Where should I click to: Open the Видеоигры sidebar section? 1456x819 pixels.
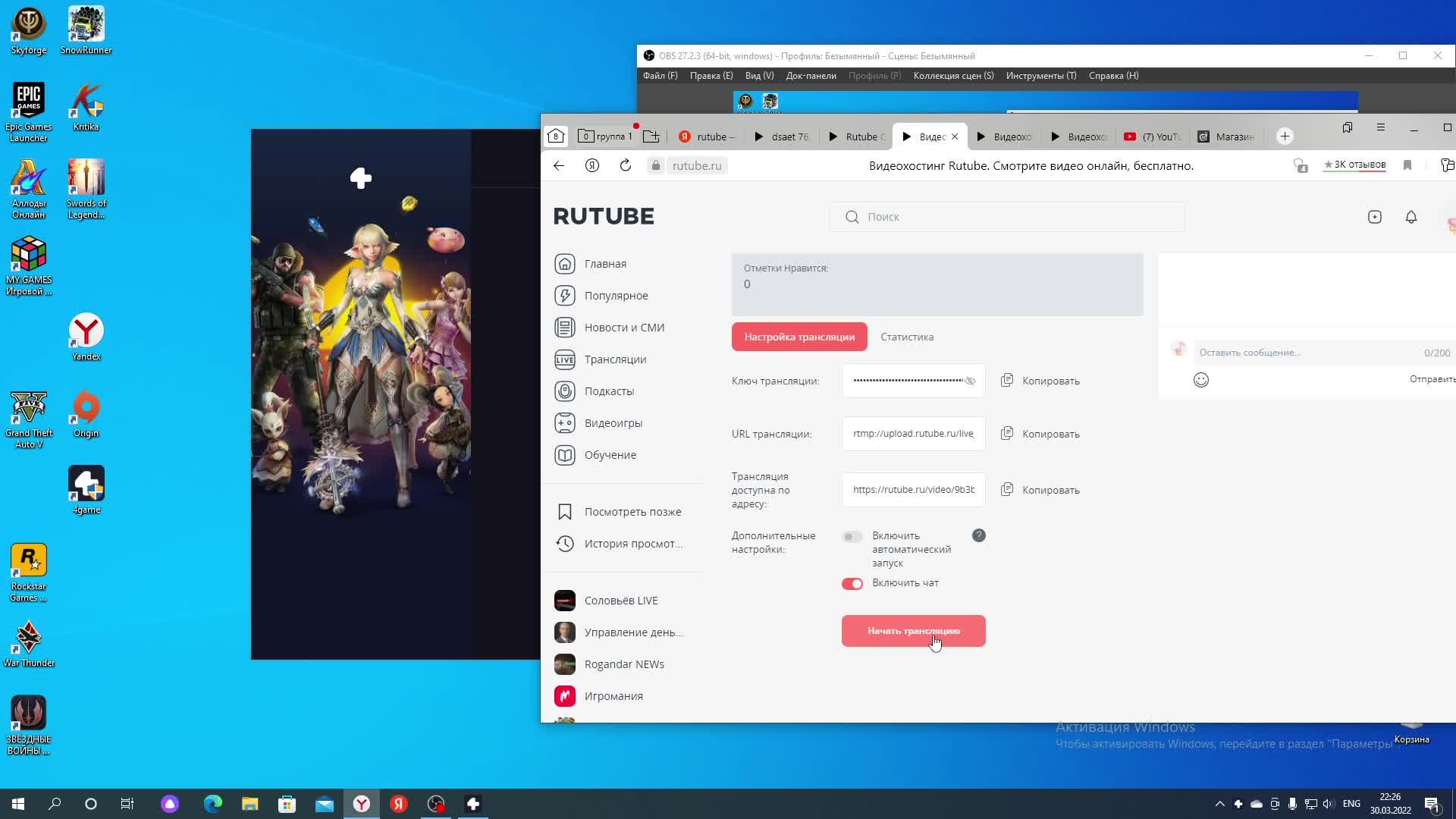pyautogui.click(x=613, y=423)
